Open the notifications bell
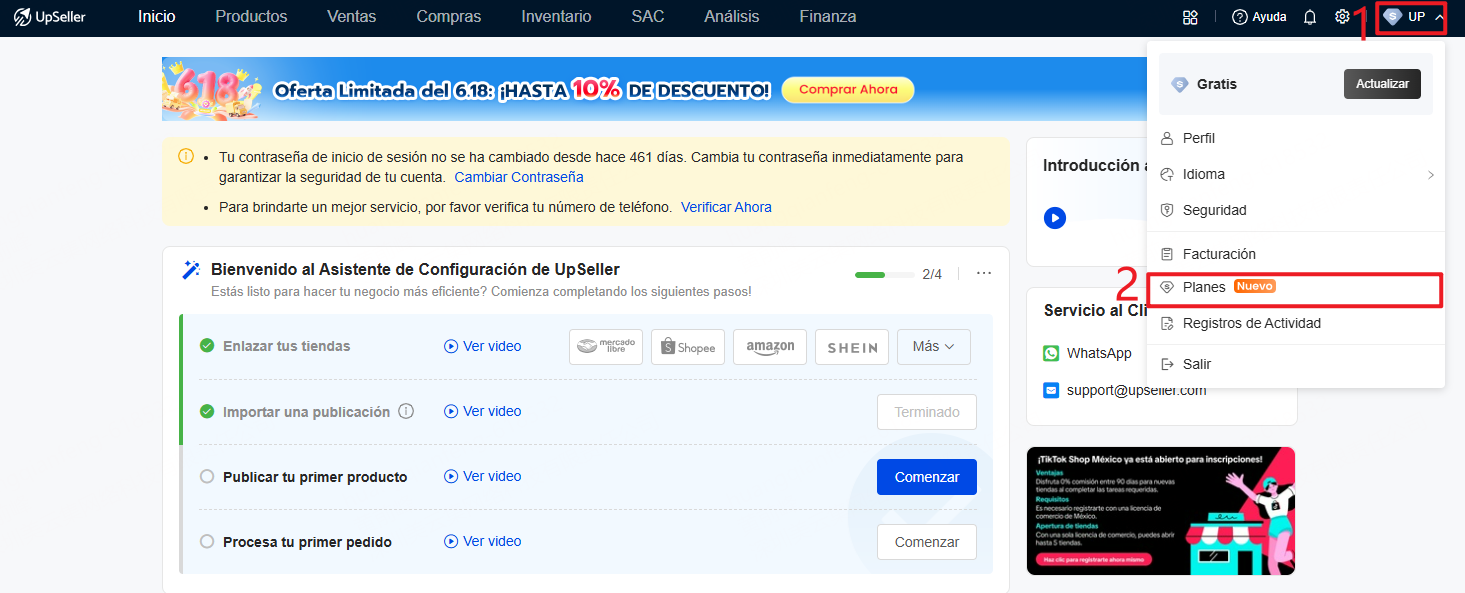The width and height of the screenshot is (1465, 593). (1310, 17)
